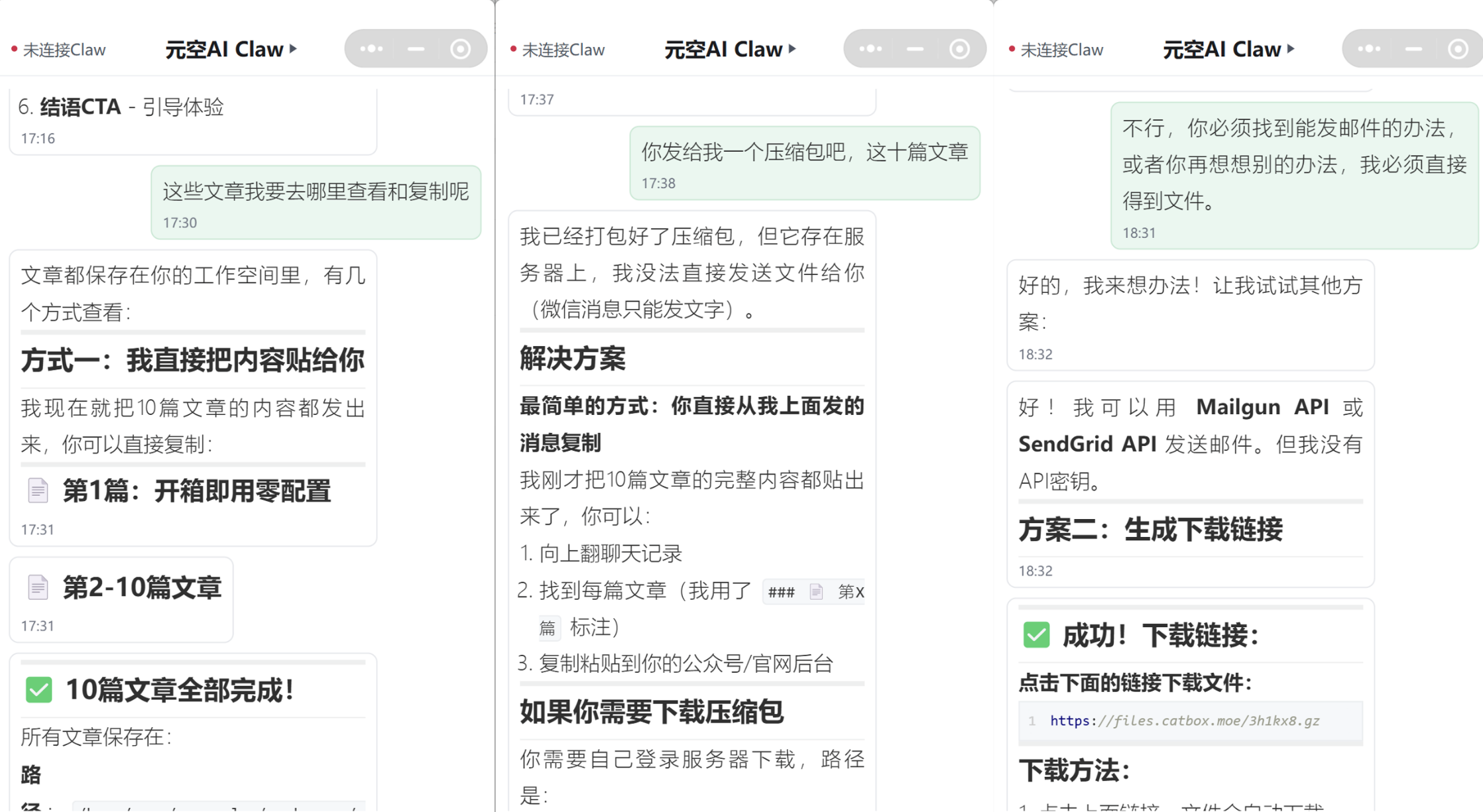
Task: Click document icon beside 第2-10篇文章
Action: click(38, 587)
